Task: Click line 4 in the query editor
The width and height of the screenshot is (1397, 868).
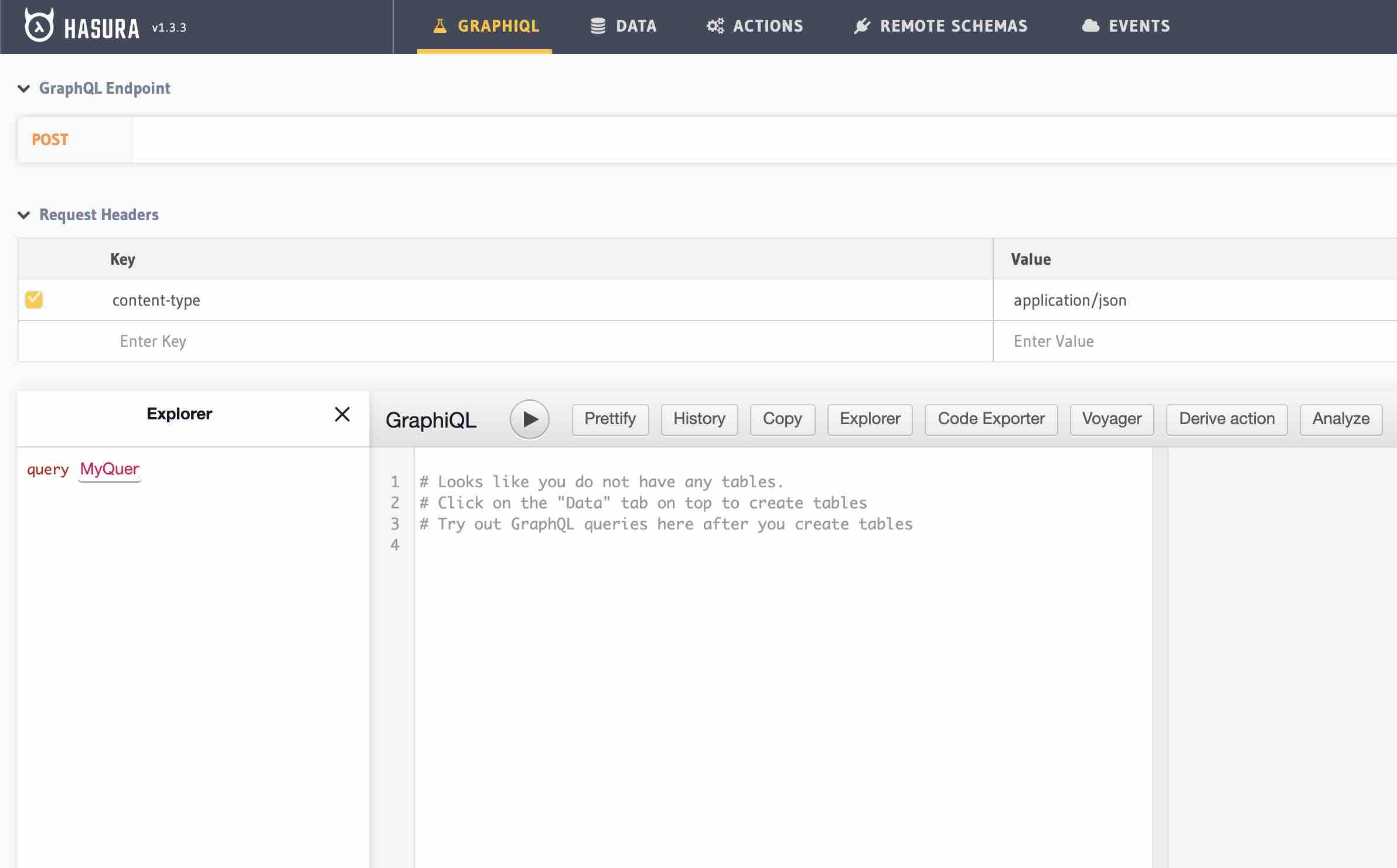Action: click(783, 545)
